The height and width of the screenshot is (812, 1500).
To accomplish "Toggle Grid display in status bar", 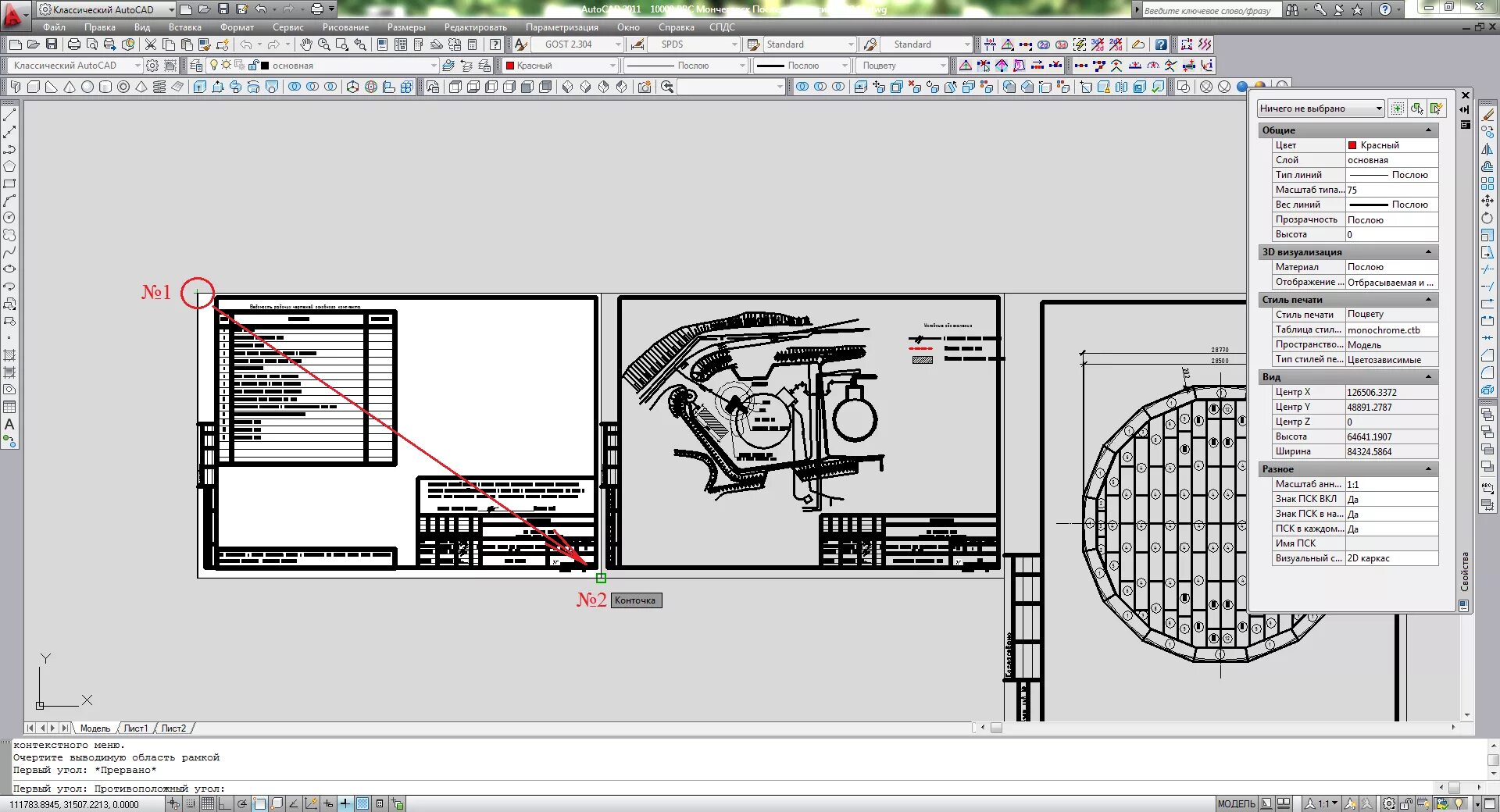I will tap(207, 803).
